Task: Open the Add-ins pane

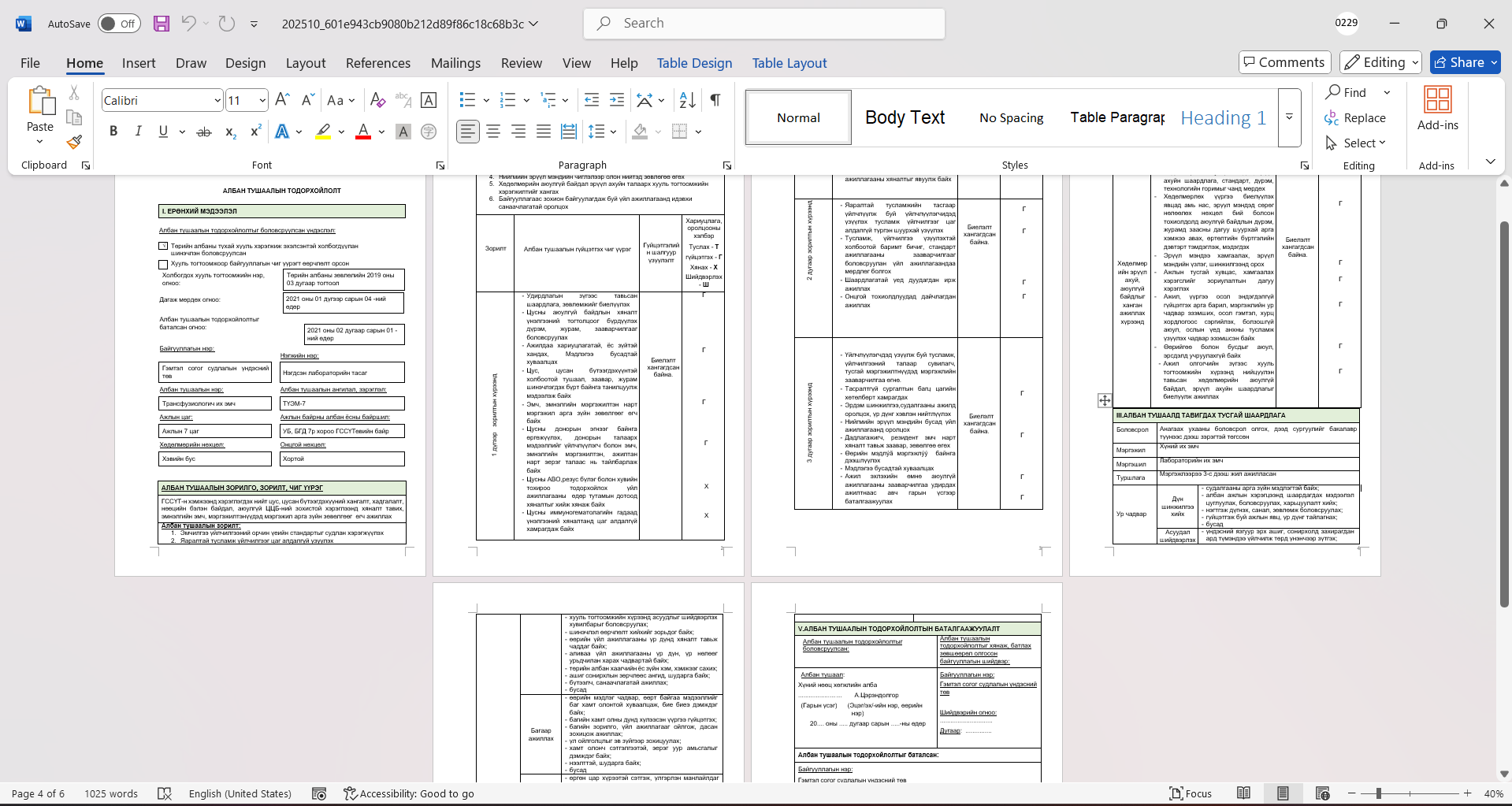Action: tap(1437, 109)
